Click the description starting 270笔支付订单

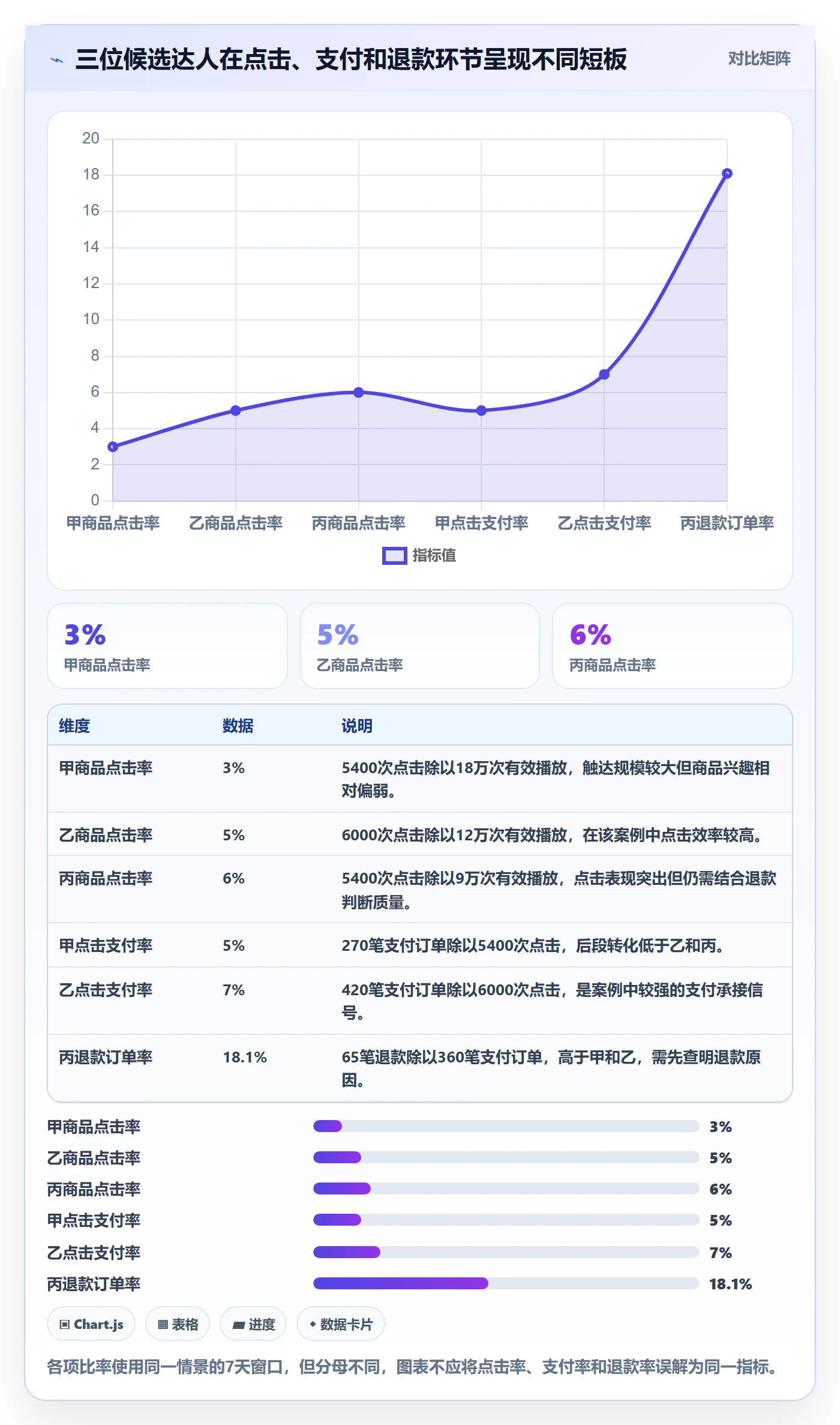coord(533,946)
